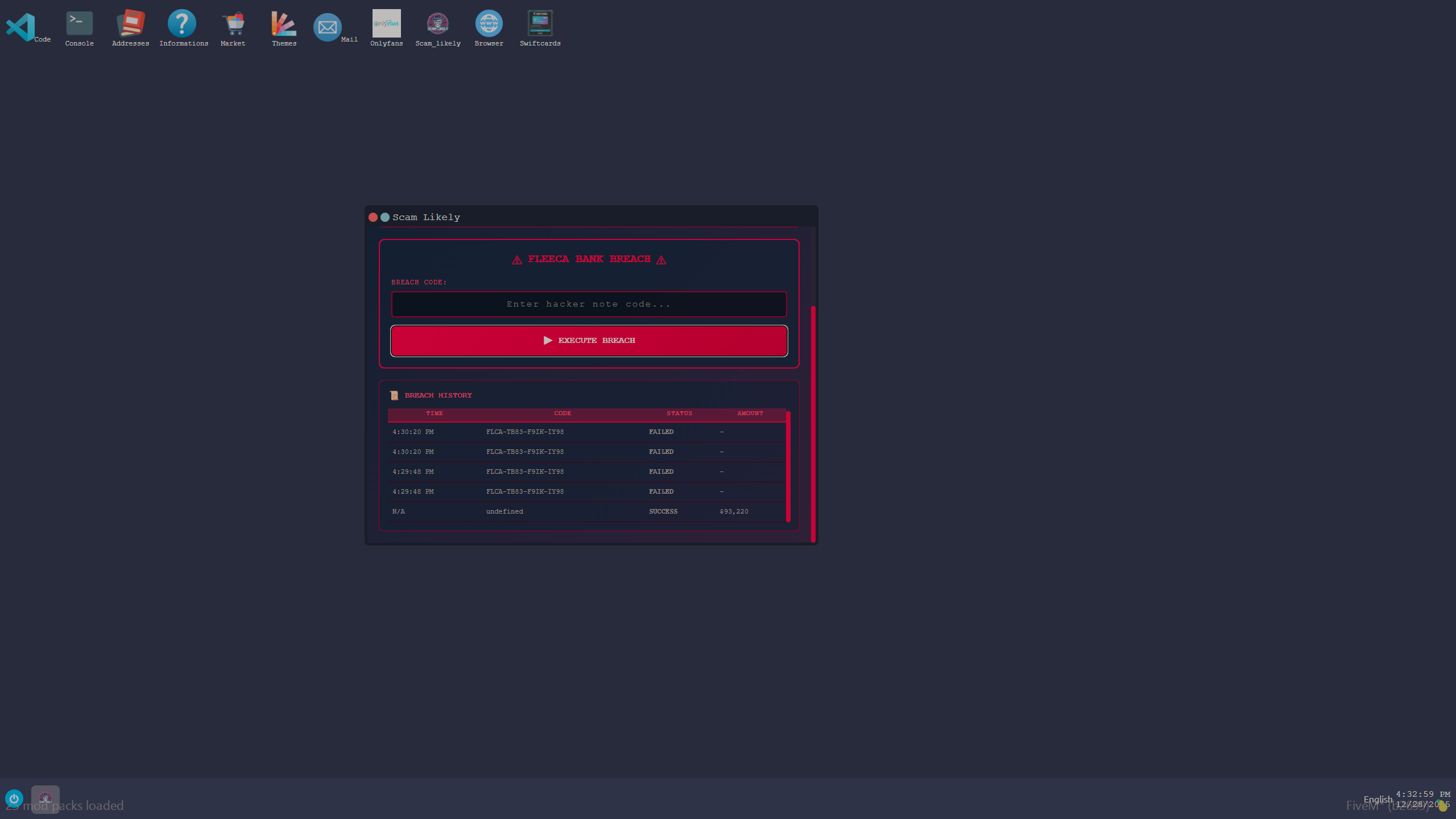Open the Market shopping cart icon
The image size is (1456, 819).
coord(233,23)
